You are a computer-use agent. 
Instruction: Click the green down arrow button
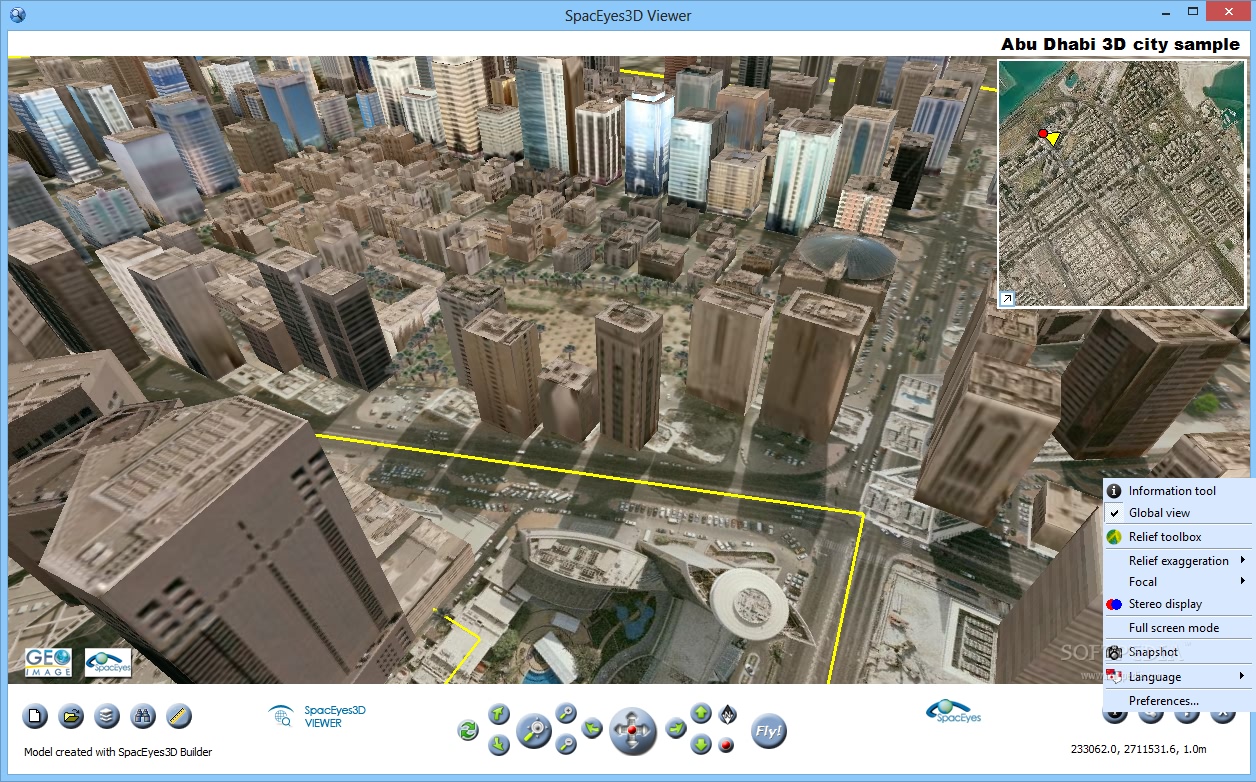pos(701,745)
